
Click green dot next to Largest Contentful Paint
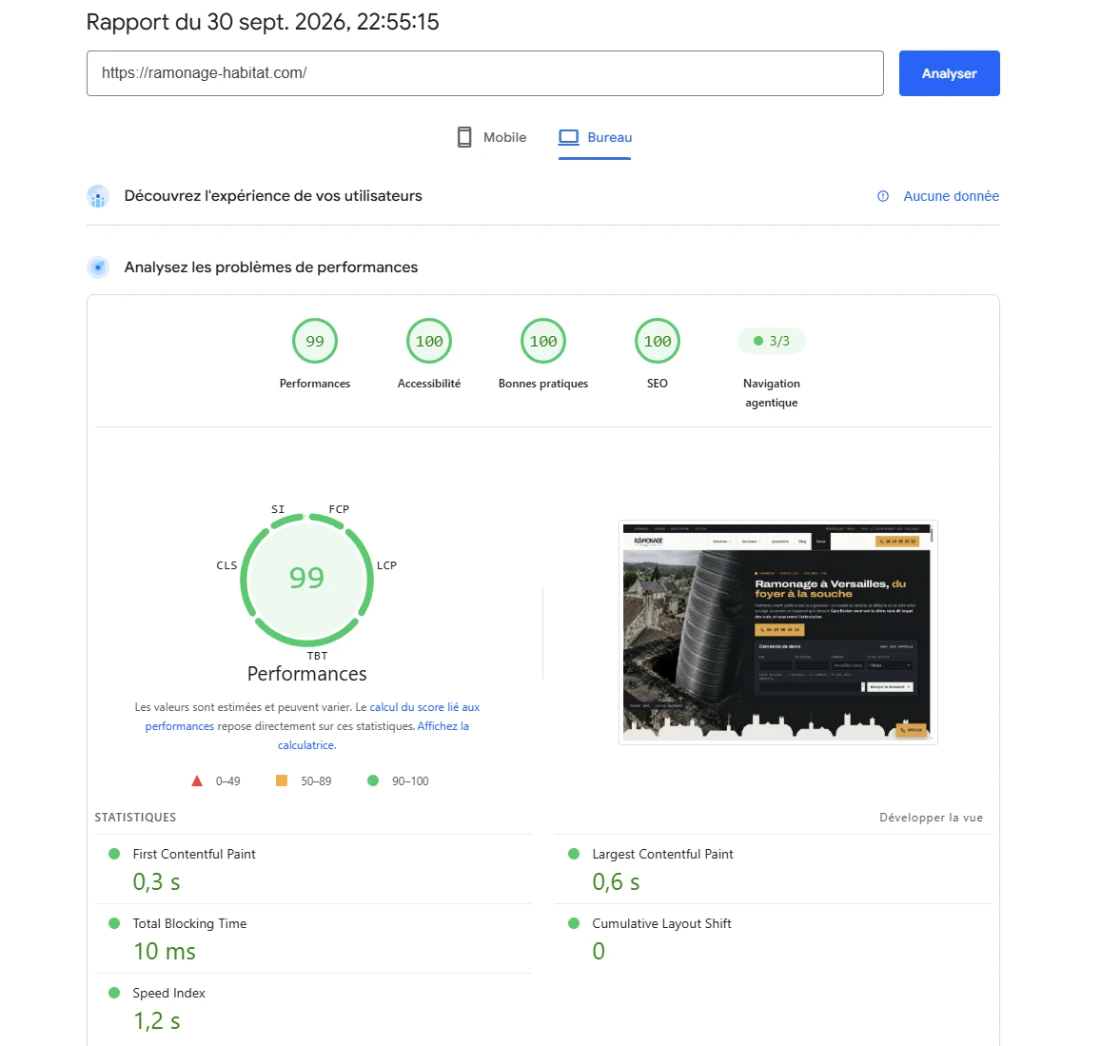coord(574,854)
